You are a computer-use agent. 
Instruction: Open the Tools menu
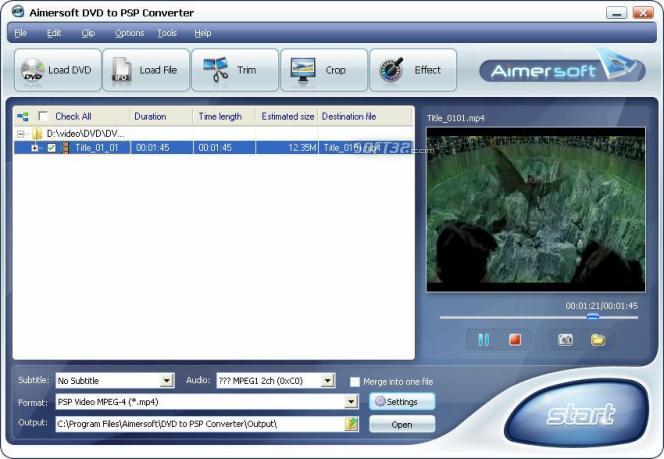(x=167, y=33)
